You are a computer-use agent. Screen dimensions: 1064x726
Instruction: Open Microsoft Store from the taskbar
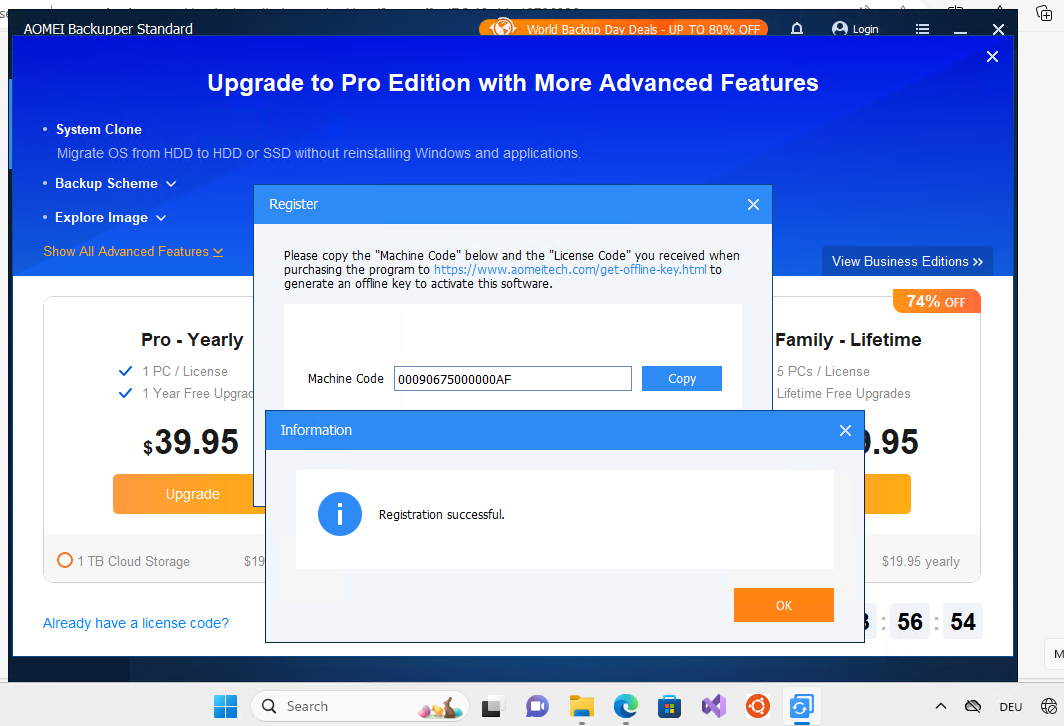[670, 706]
